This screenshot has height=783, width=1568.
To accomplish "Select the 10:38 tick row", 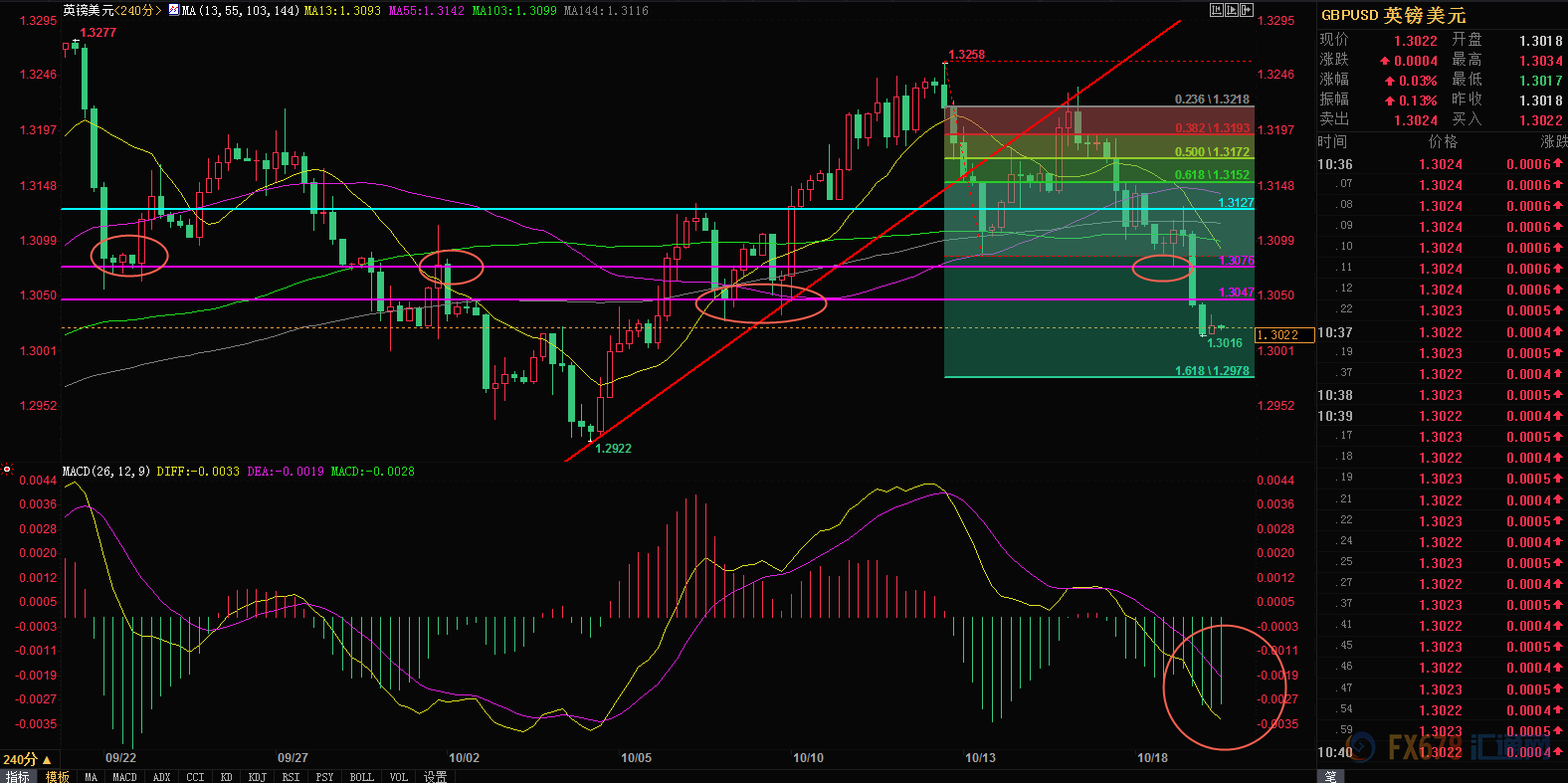I will point(1442,395).
